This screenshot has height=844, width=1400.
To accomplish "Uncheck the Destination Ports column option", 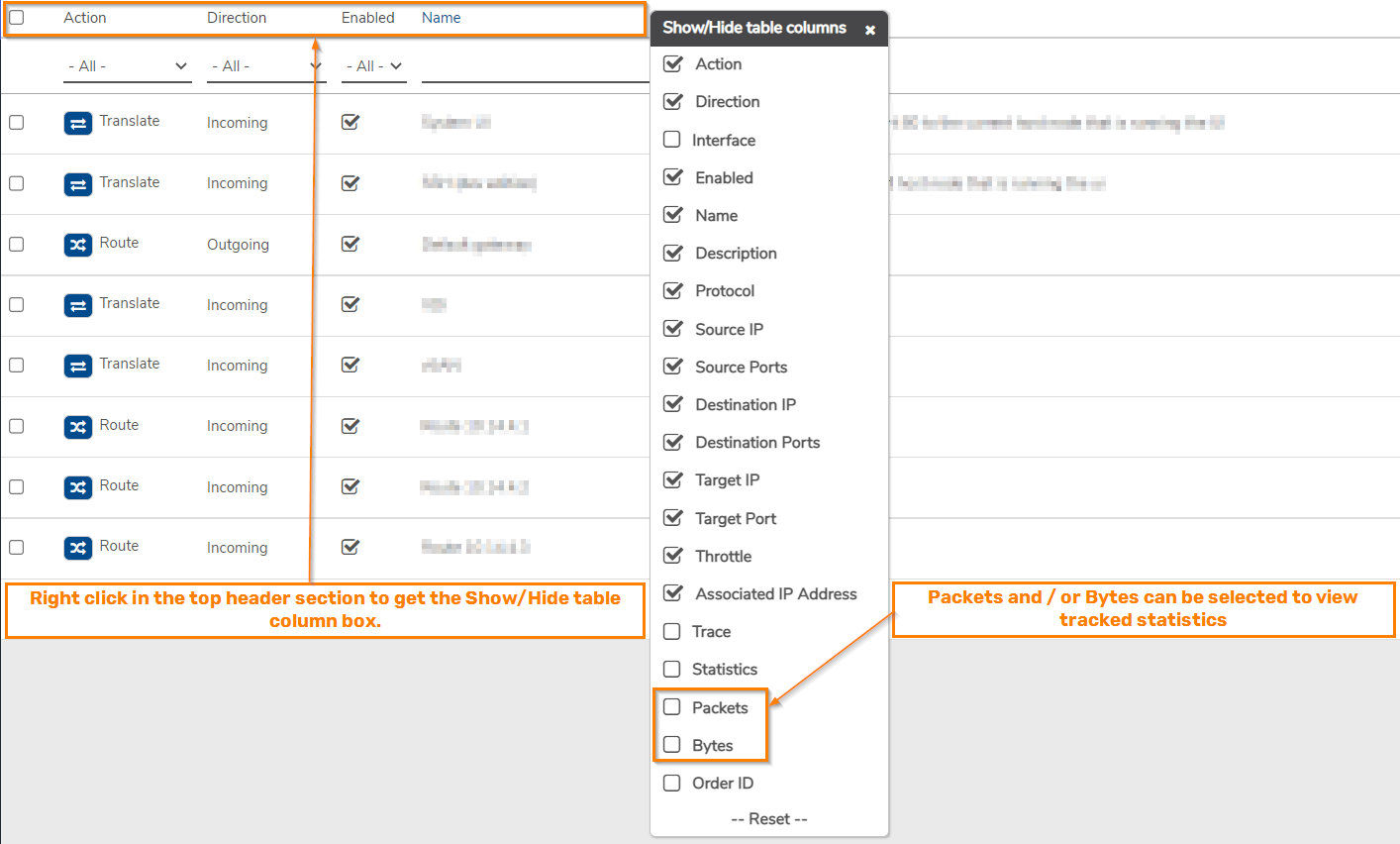I will point(673,442).
